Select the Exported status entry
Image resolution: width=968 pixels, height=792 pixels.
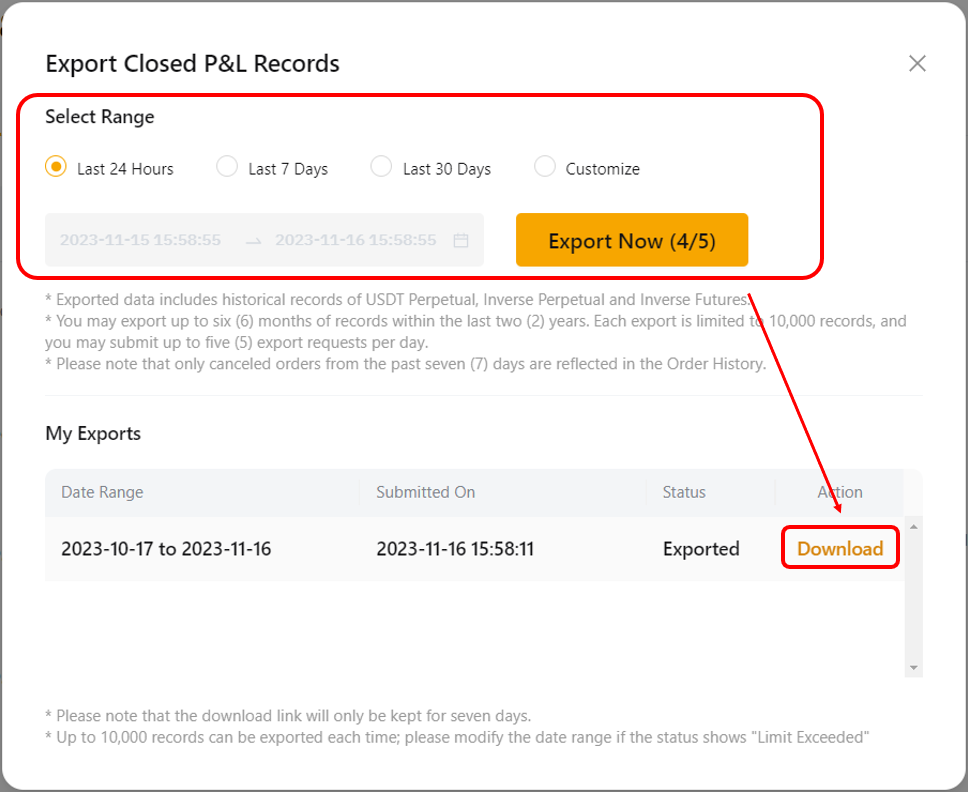coord(700,548)
